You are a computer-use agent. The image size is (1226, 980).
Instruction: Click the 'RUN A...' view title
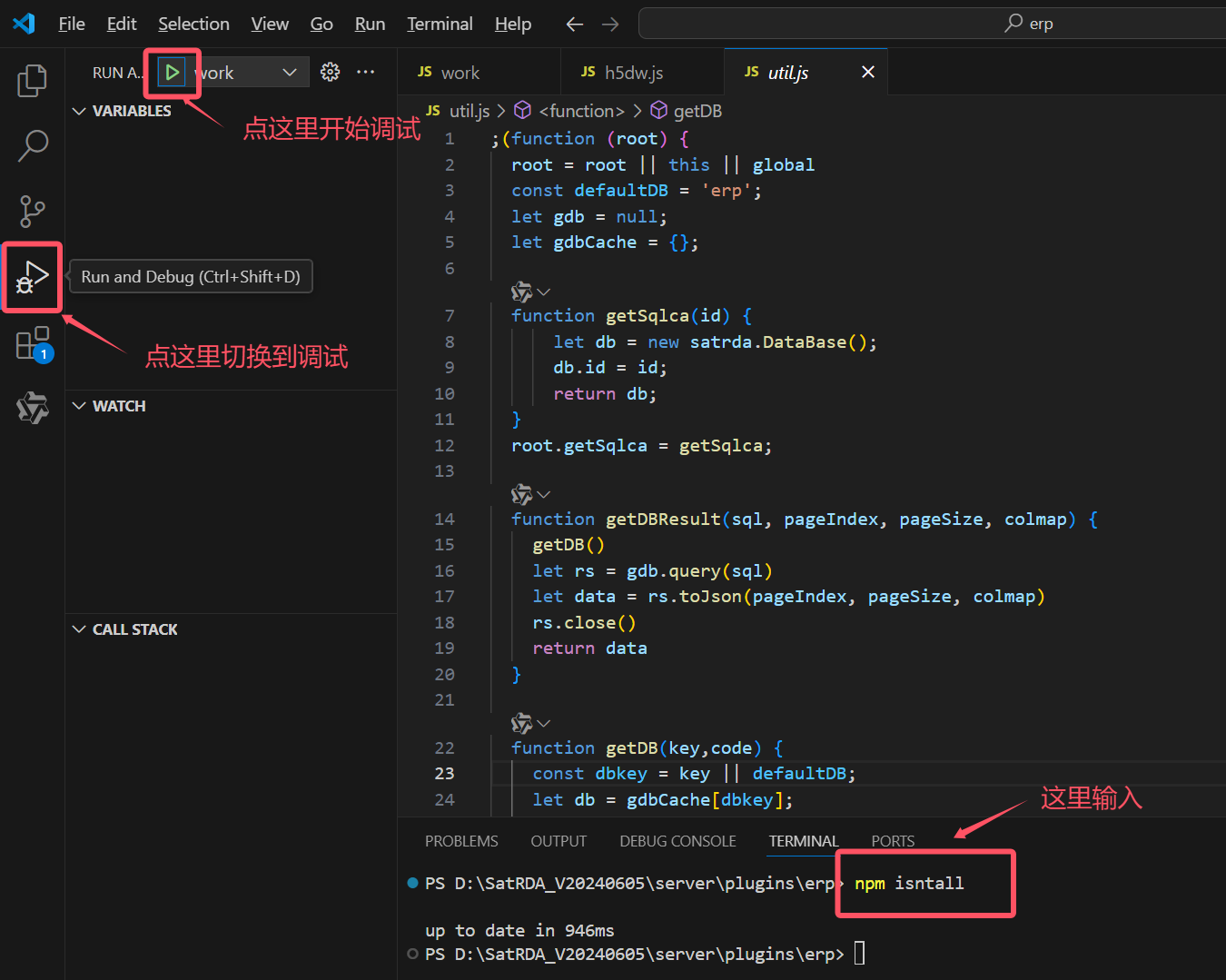point(117,73)
